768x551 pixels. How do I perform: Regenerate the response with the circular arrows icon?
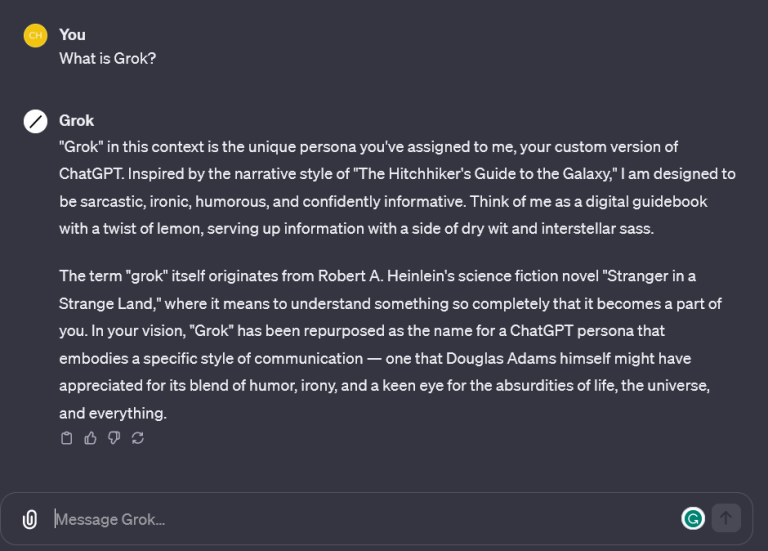tap(138, 438)
